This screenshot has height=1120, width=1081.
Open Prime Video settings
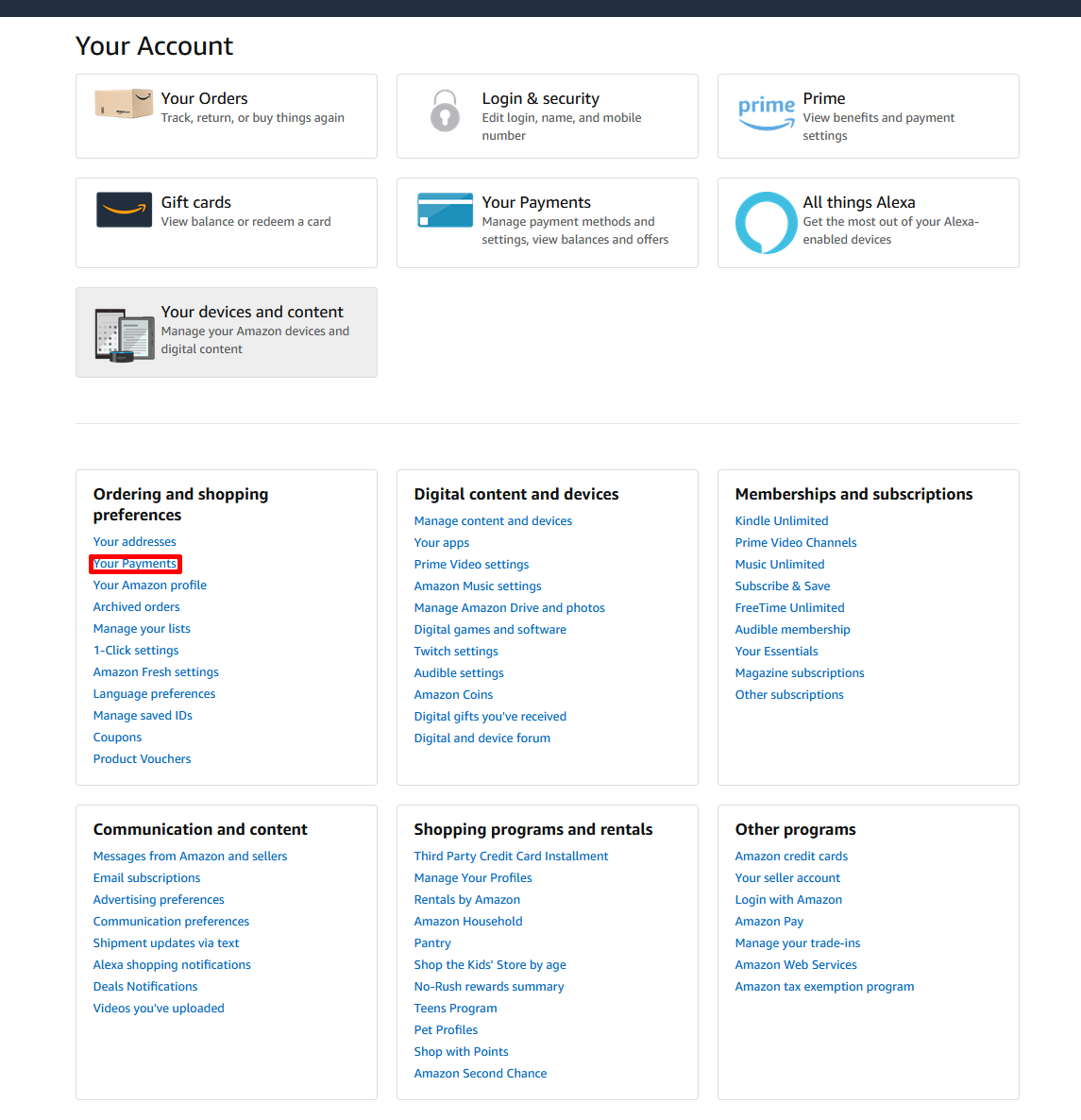click(471, 565)
